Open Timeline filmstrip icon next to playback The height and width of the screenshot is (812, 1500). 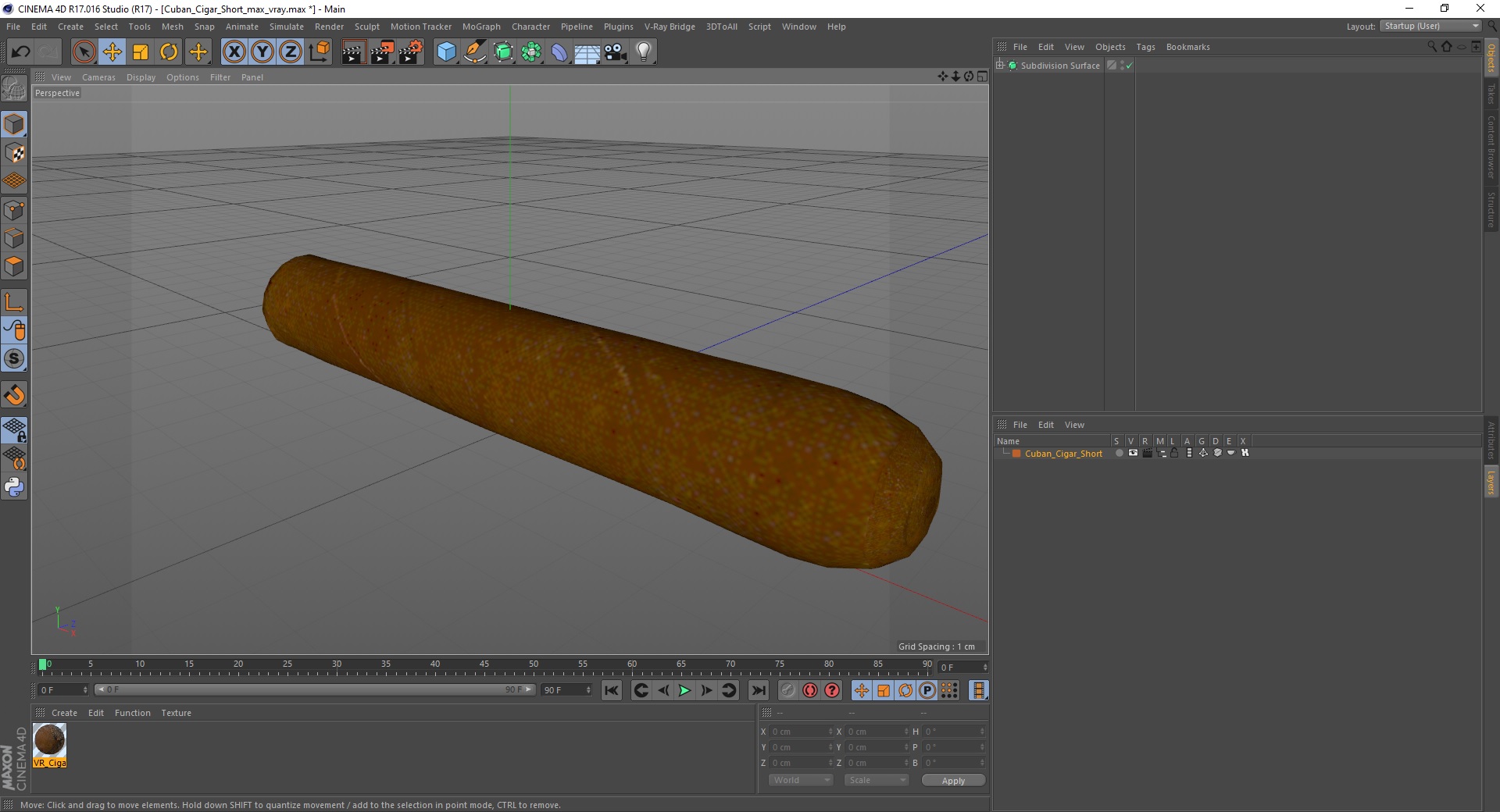(978, 690)
